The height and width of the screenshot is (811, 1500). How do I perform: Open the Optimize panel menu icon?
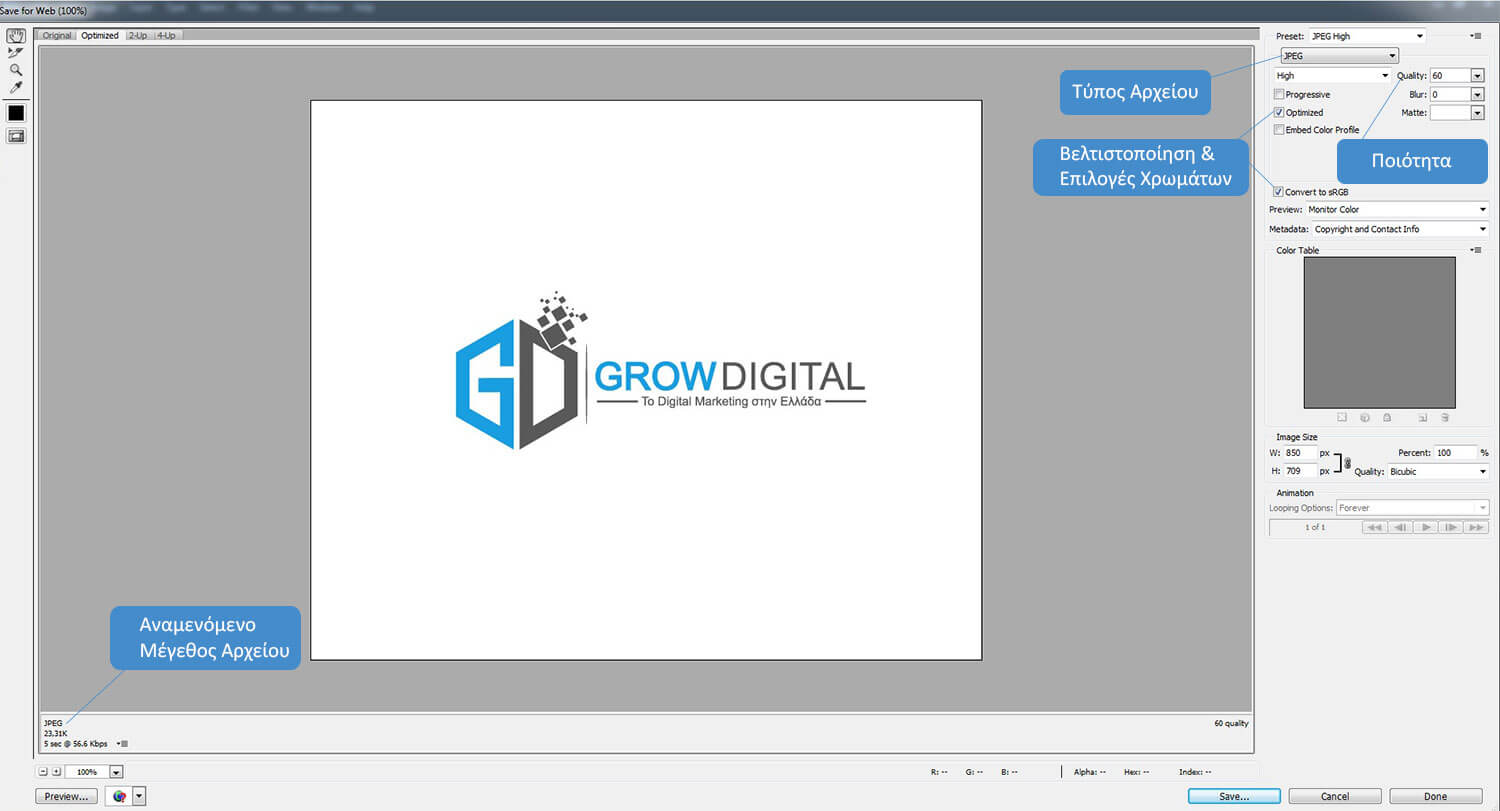[1475, 36]
